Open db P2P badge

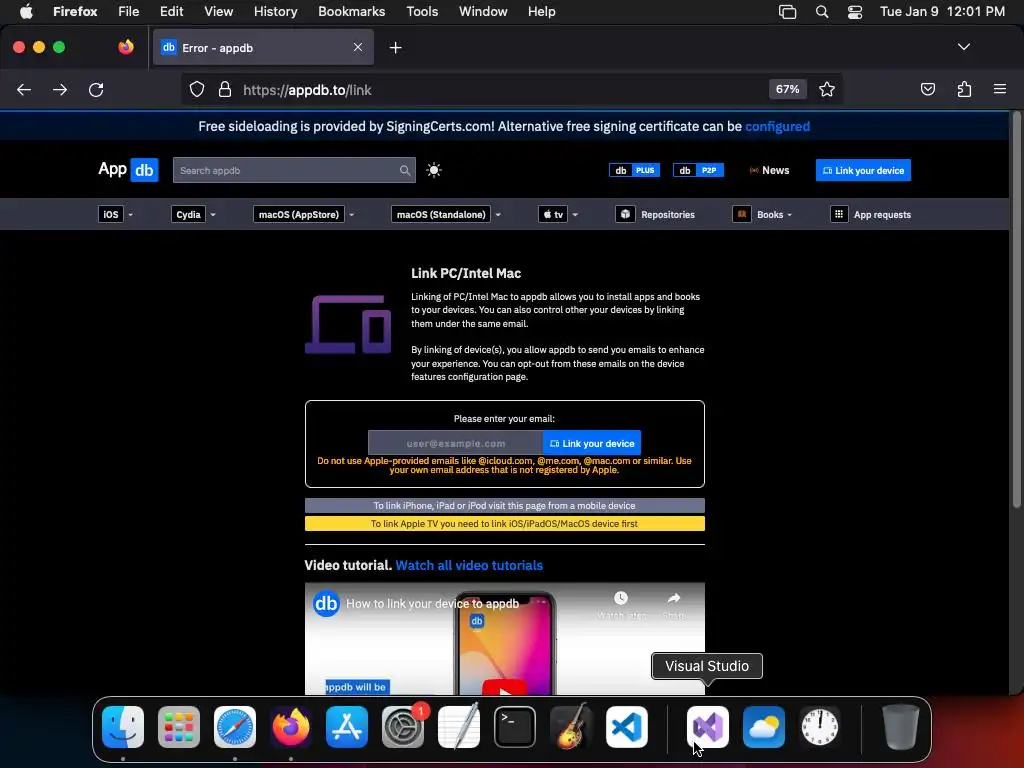(698, 170)
